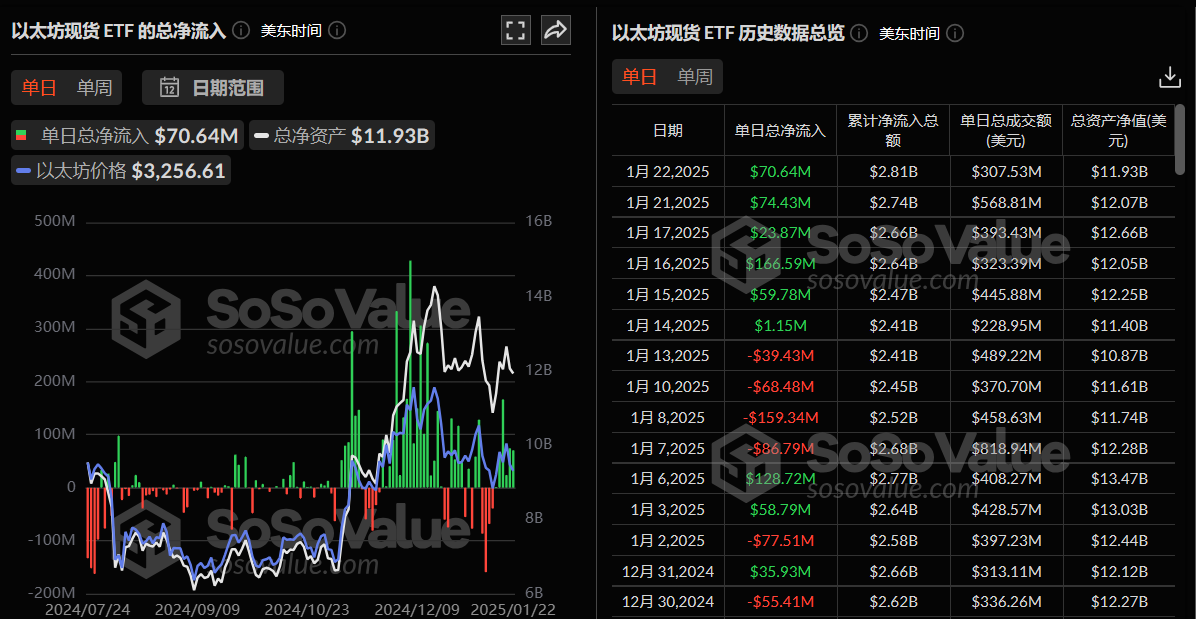The height and width of the screenshot is (619, 1196).
Task: Click the 12月 31,2024 date cell
Action: pos(668,571)
